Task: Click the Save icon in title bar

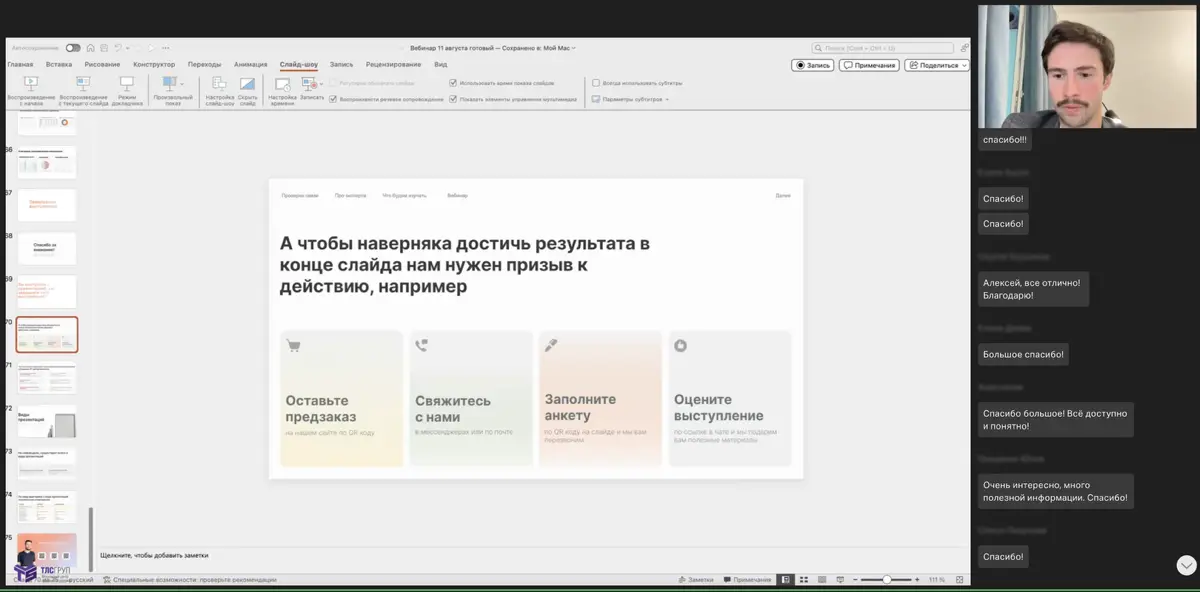Action: tap(103, 47)
